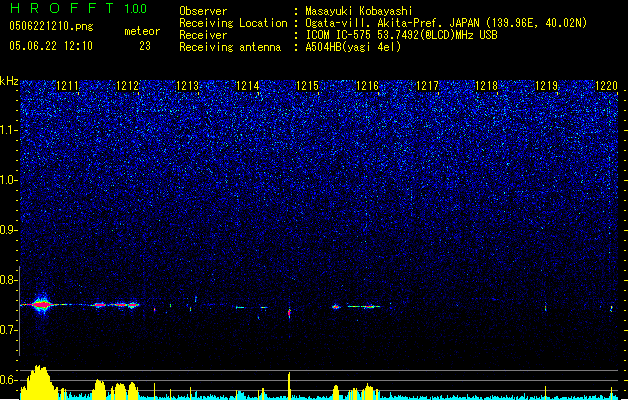Click the meteor count label

(142, 31)
